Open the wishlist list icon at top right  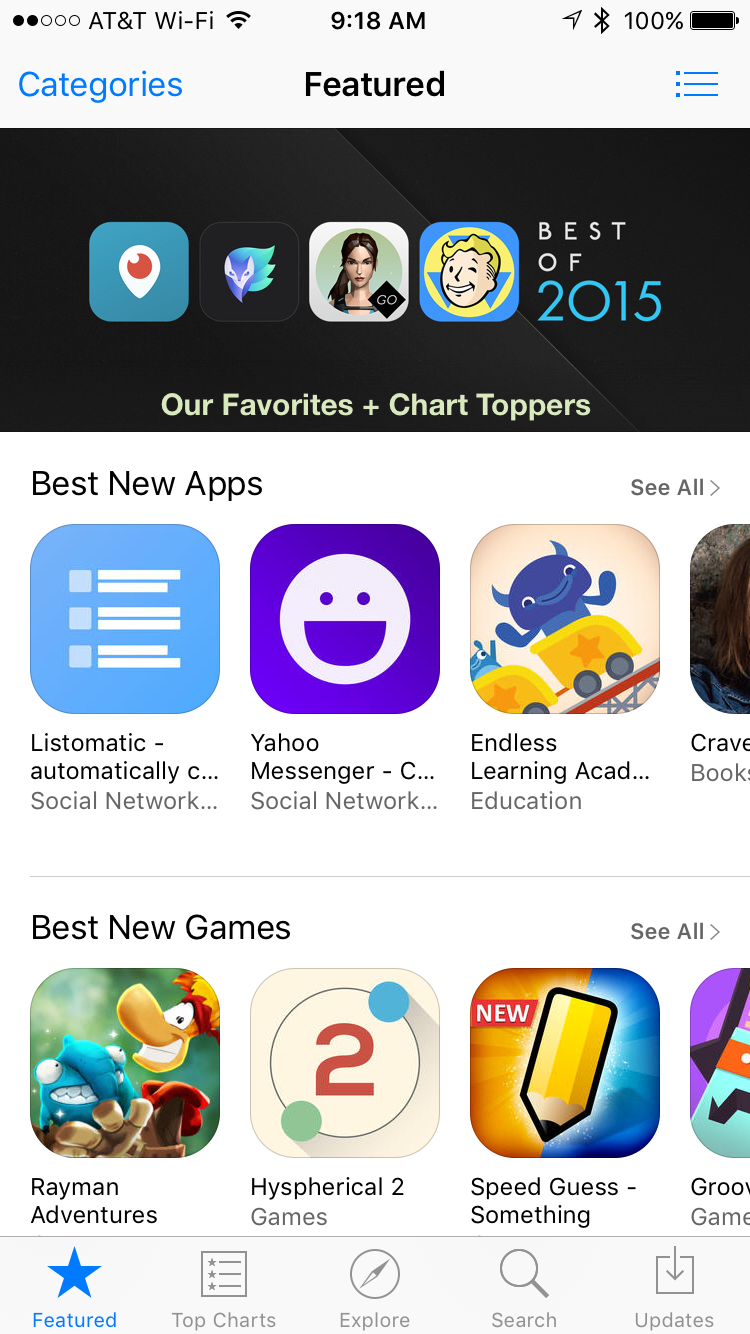click(697, 84)
